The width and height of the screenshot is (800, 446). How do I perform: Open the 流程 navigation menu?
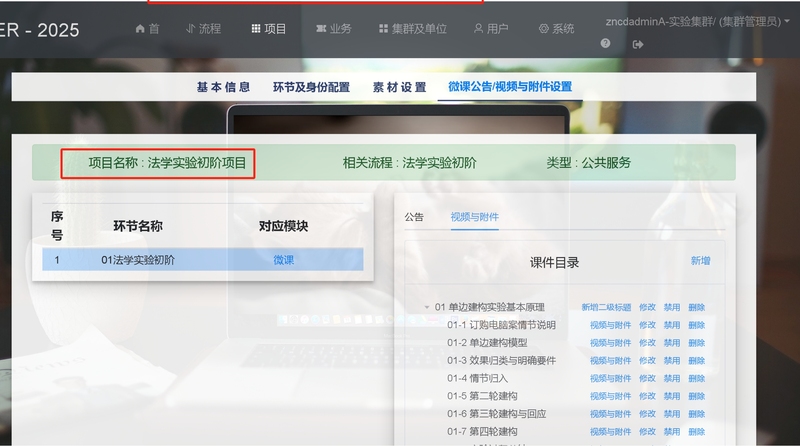click(x=204, y=29)
